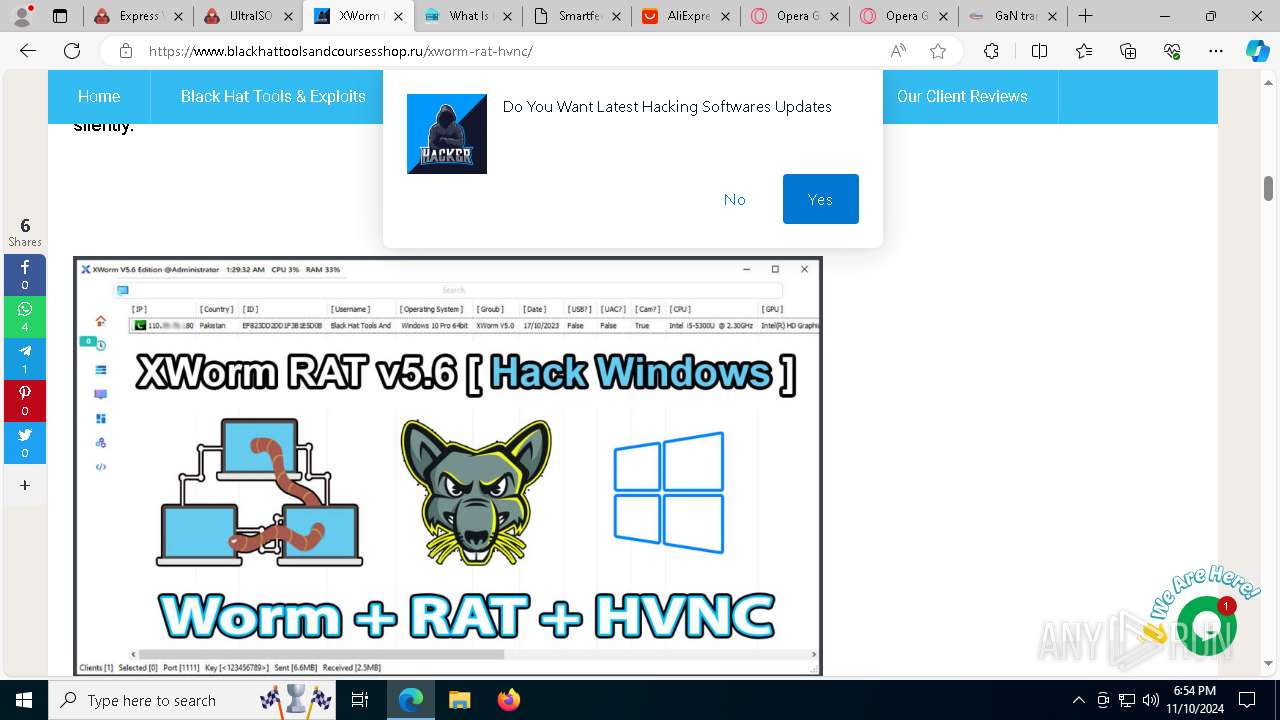Share the page on Twitter
1280x720 pixels.
point(25,443)
